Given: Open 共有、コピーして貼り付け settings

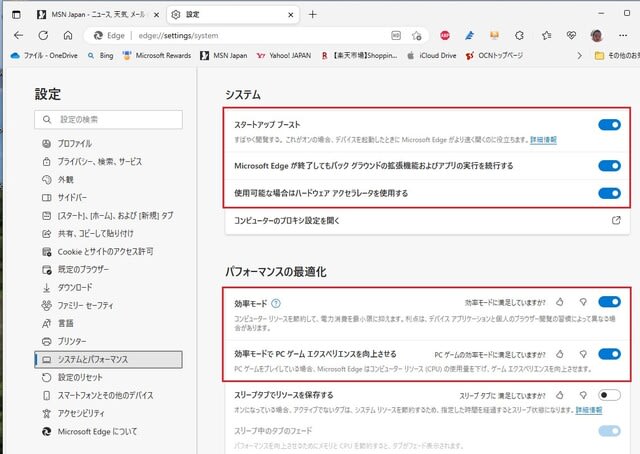Looking at the screenshot, I should 109,233.
